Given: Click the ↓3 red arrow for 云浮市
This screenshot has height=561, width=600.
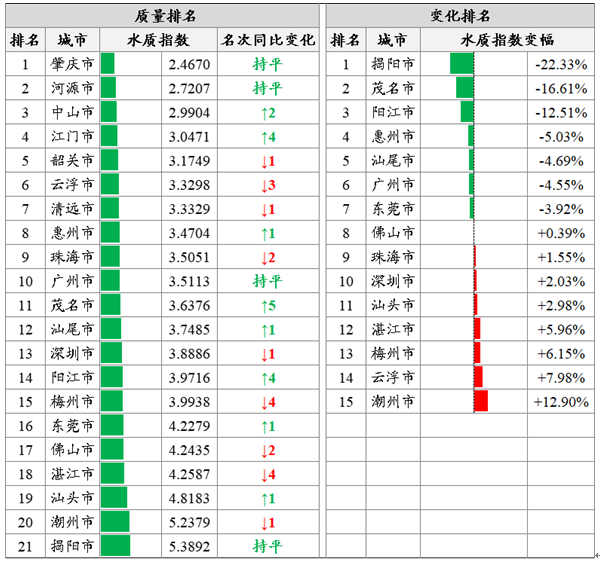Looking at the screenshot, I should [267, 185].
